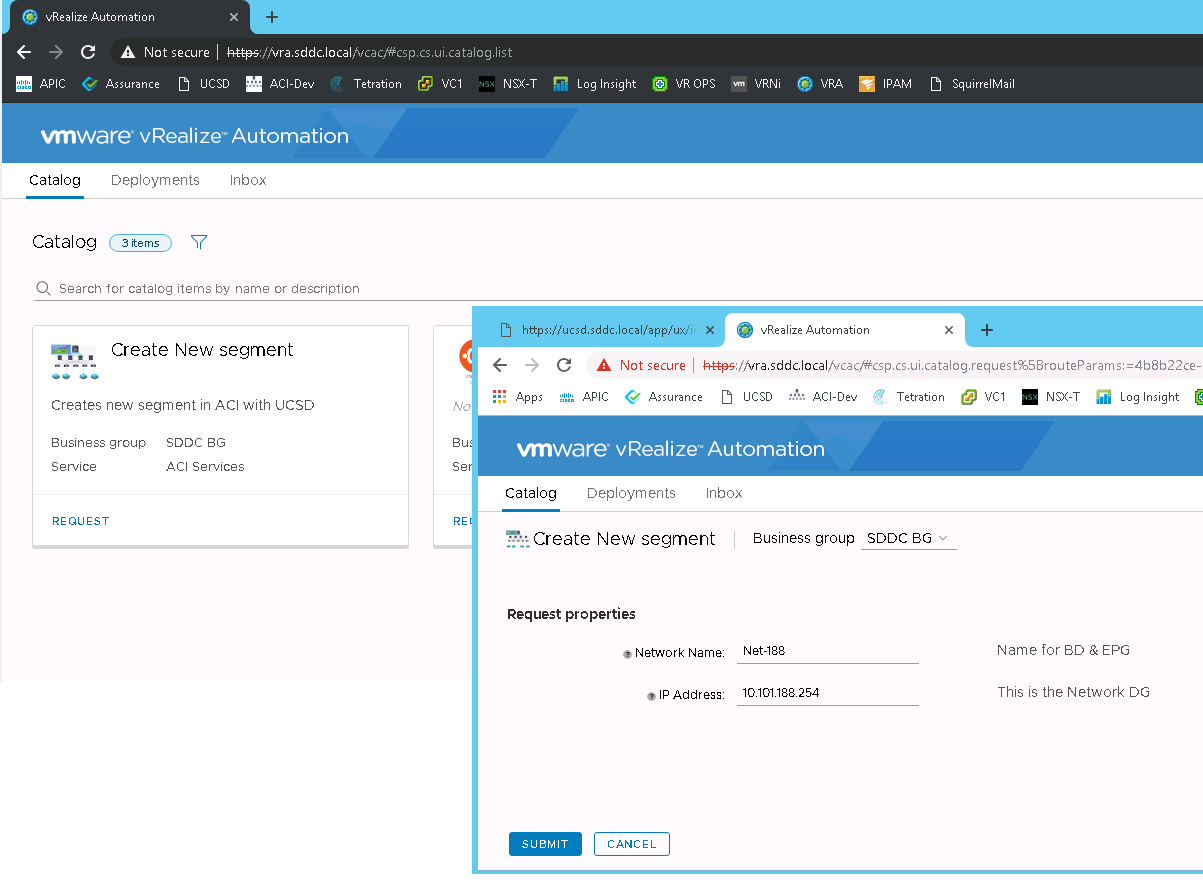Viewport: 1203px width, 884px height.
Task: Open the Tetration bookmark in the rear window
Action: (366, 84)
